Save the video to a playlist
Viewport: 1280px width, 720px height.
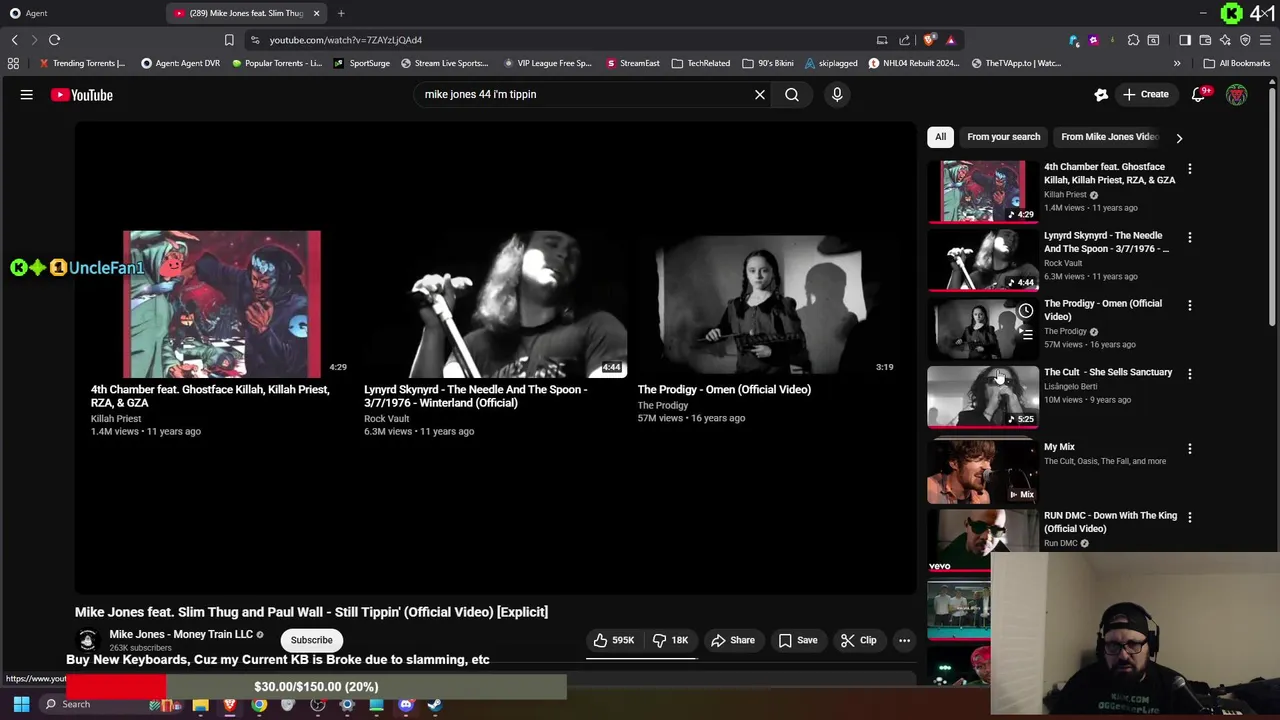pyautogui.click(x=798, y=640)
